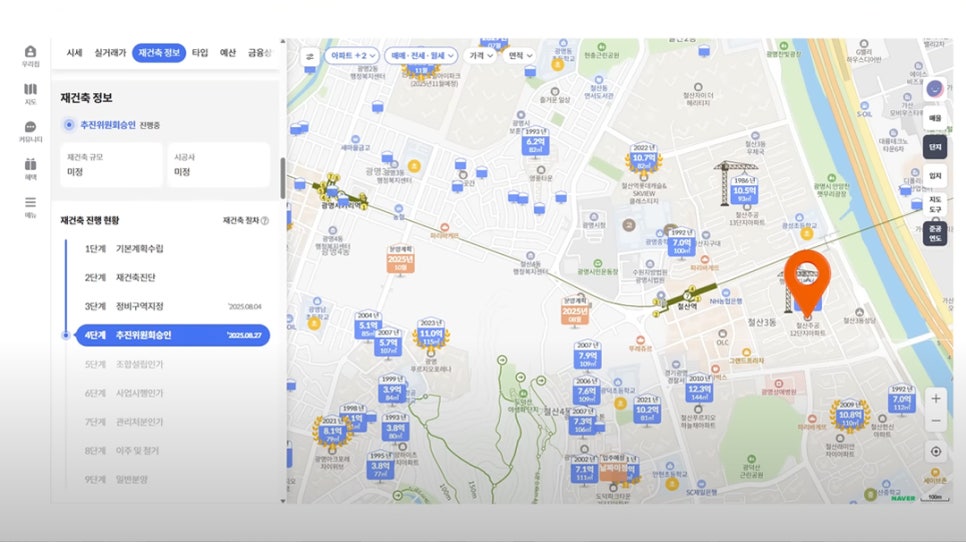
Task: Select the 시세 tab
Action: 74,52
